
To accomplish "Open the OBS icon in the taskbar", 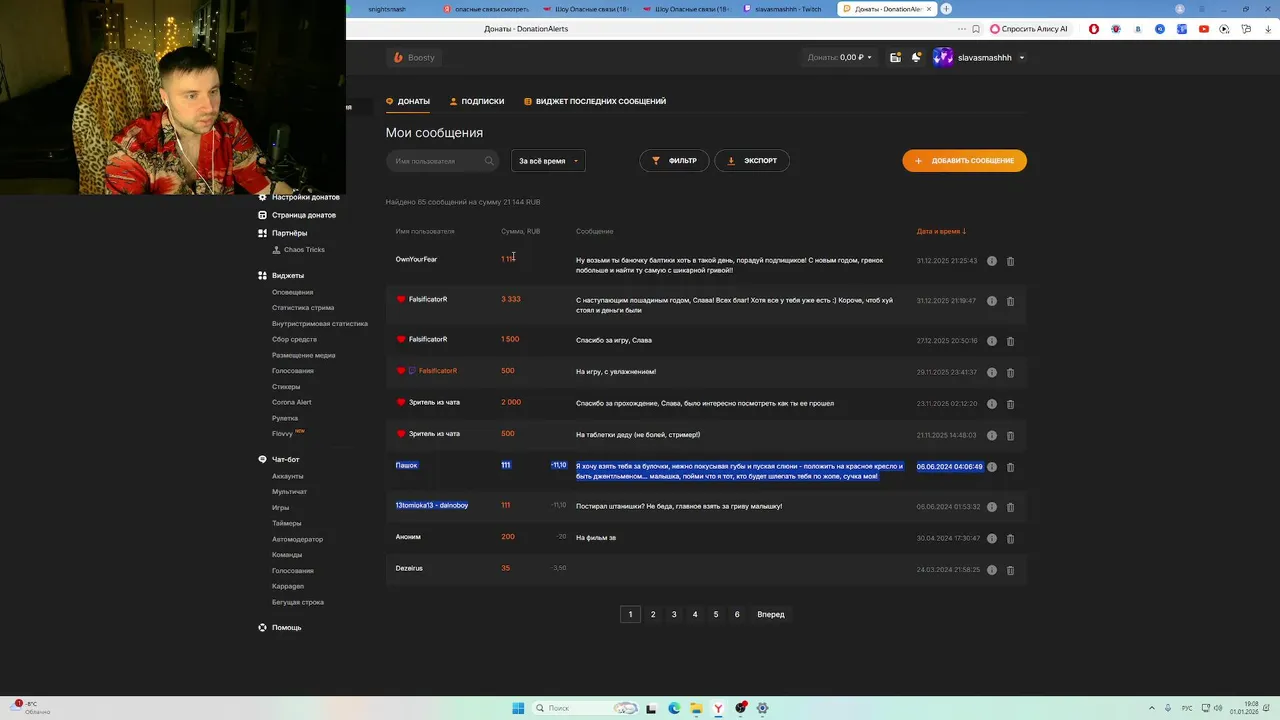I will (x=740, y=708).
